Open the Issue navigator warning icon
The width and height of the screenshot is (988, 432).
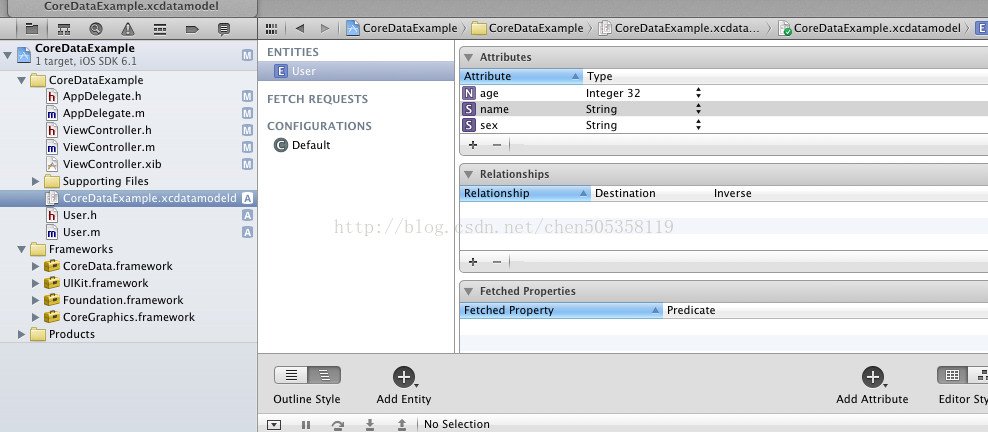point(128,29)
